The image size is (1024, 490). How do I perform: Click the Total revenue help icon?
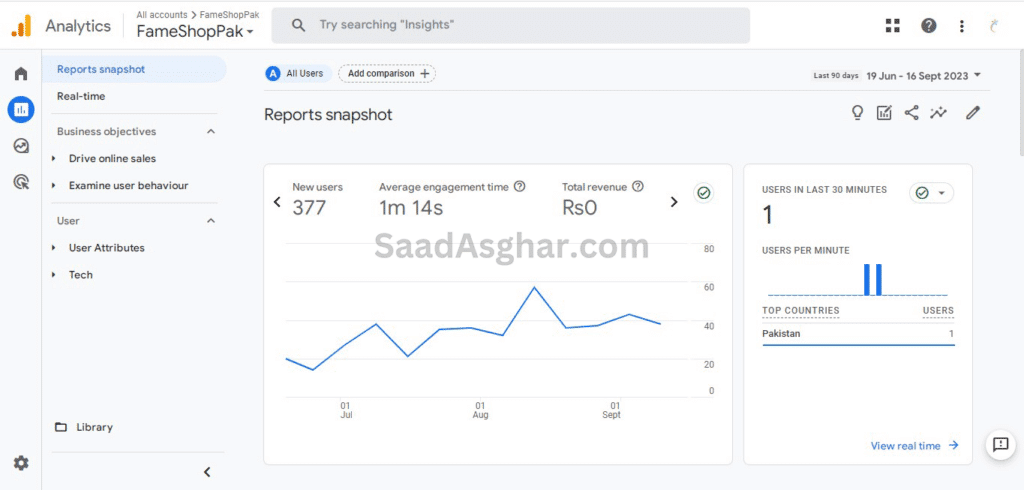pos(638,187)
